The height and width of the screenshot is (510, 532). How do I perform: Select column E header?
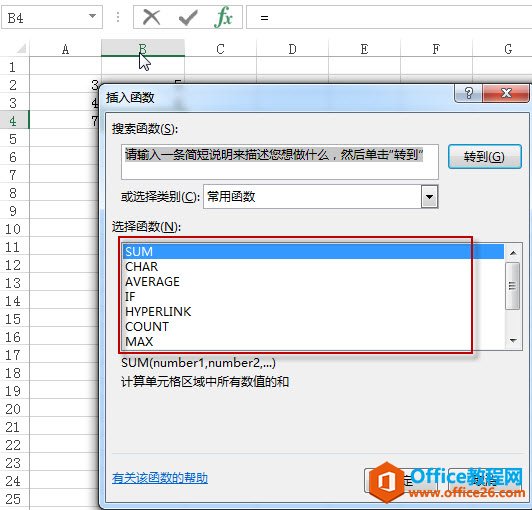click(364, 49)
